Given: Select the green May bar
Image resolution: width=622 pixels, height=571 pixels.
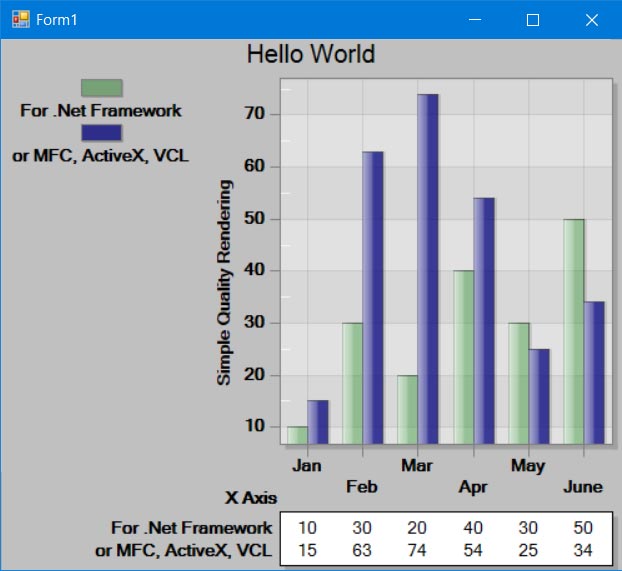Looking at the screenshot, I should [518, 383].
